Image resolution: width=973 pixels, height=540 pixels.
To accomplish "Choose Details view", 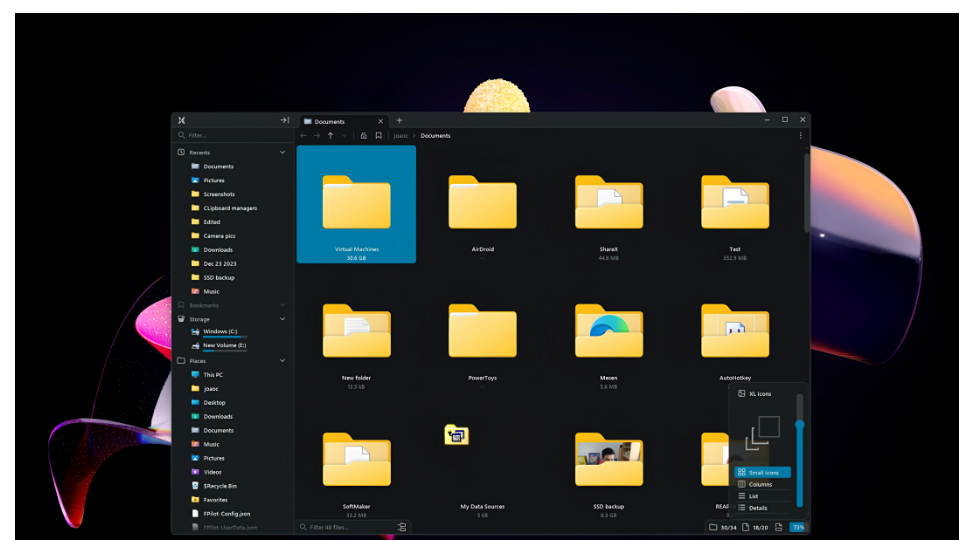I will click(763, 508).
